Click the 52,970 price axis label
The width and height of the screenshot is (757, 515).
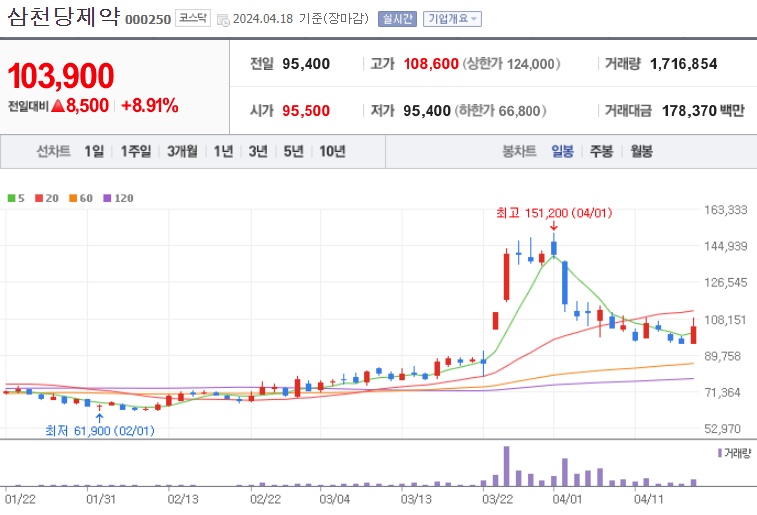(x=722, y=429)
